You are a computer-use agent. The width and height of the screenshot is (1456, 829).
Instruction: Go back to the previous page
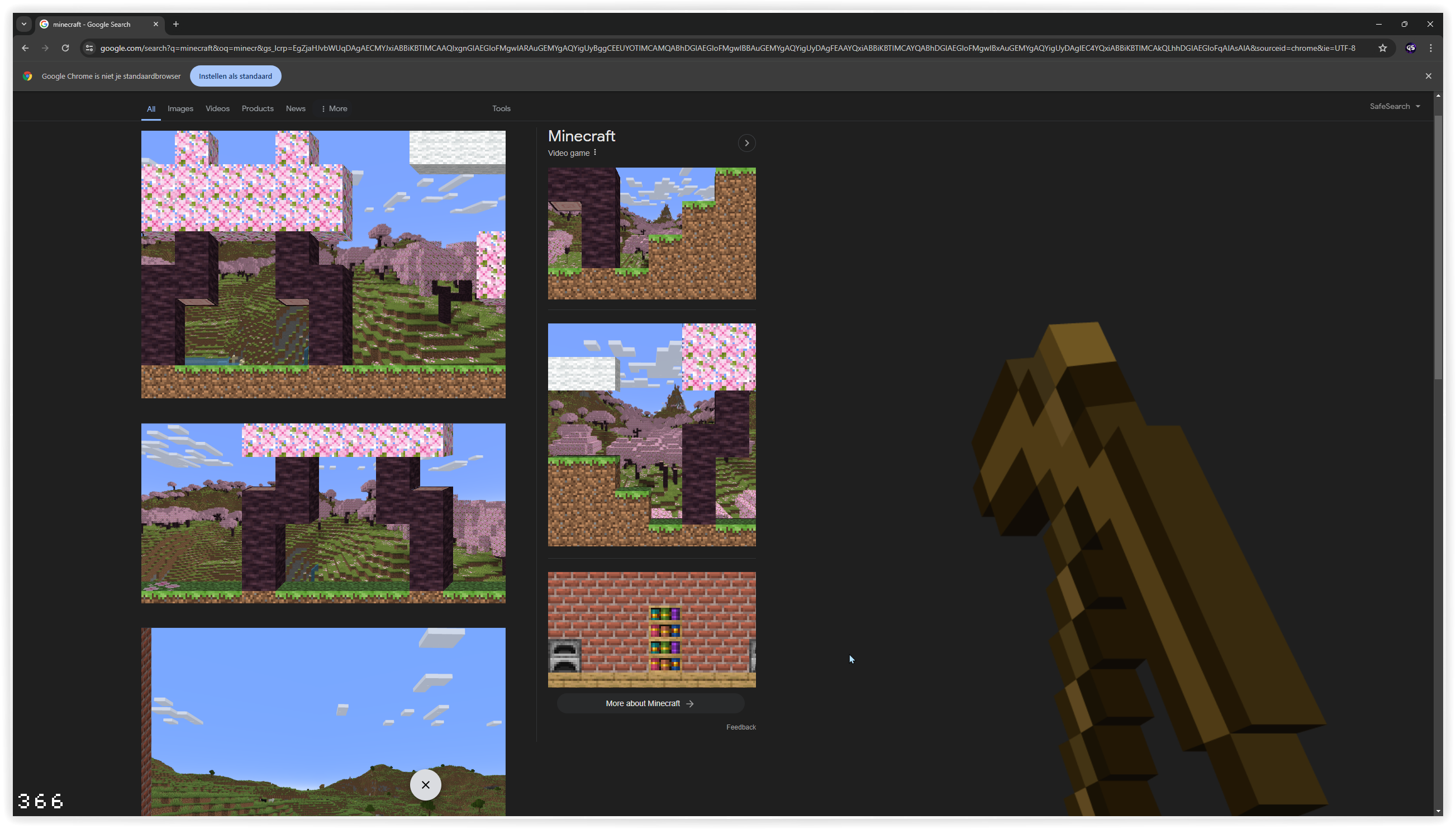[x=25, y=48]
